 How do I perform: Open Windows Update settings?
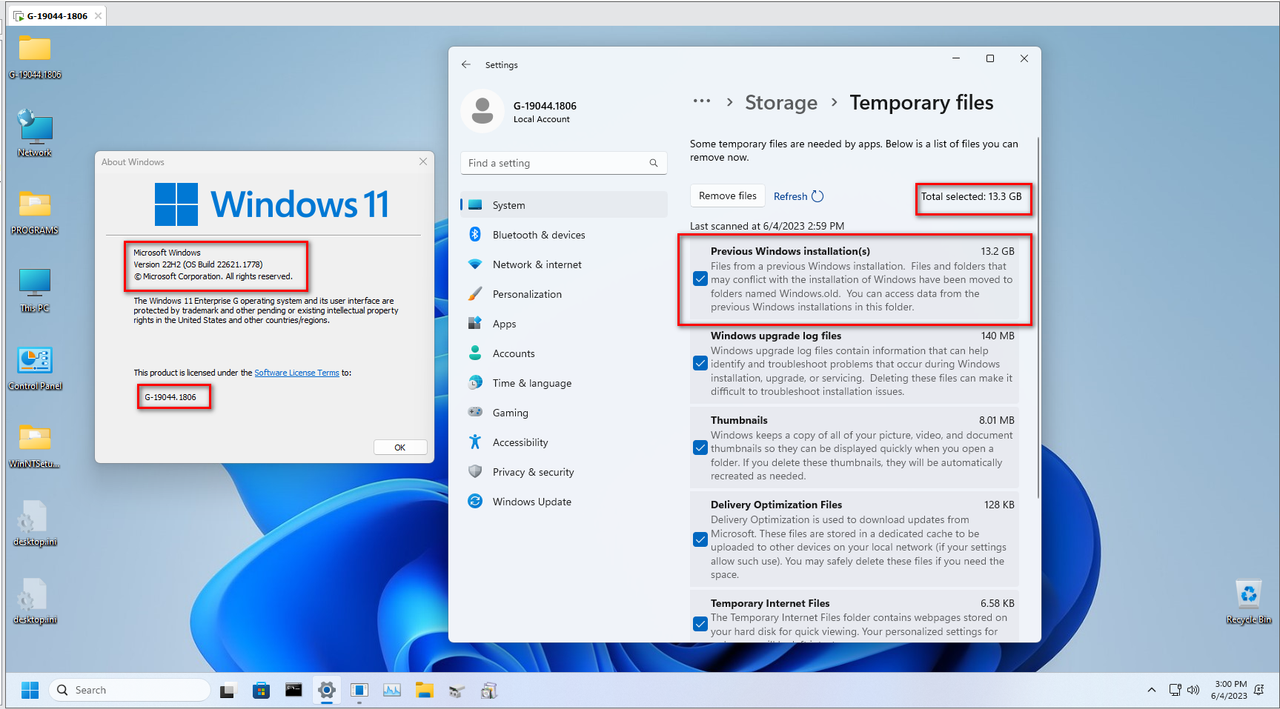click(x=564, y=501)
